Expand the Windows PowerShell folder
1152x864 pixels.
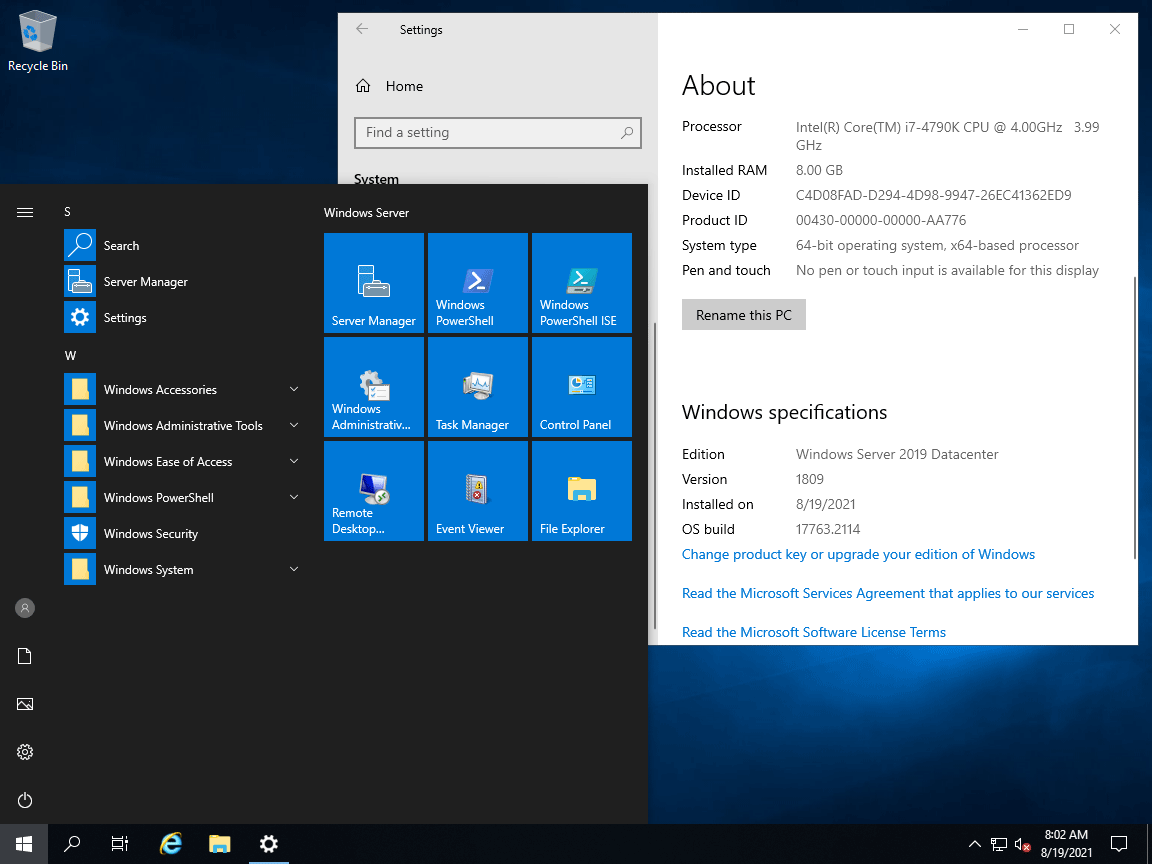coord(184,497)
